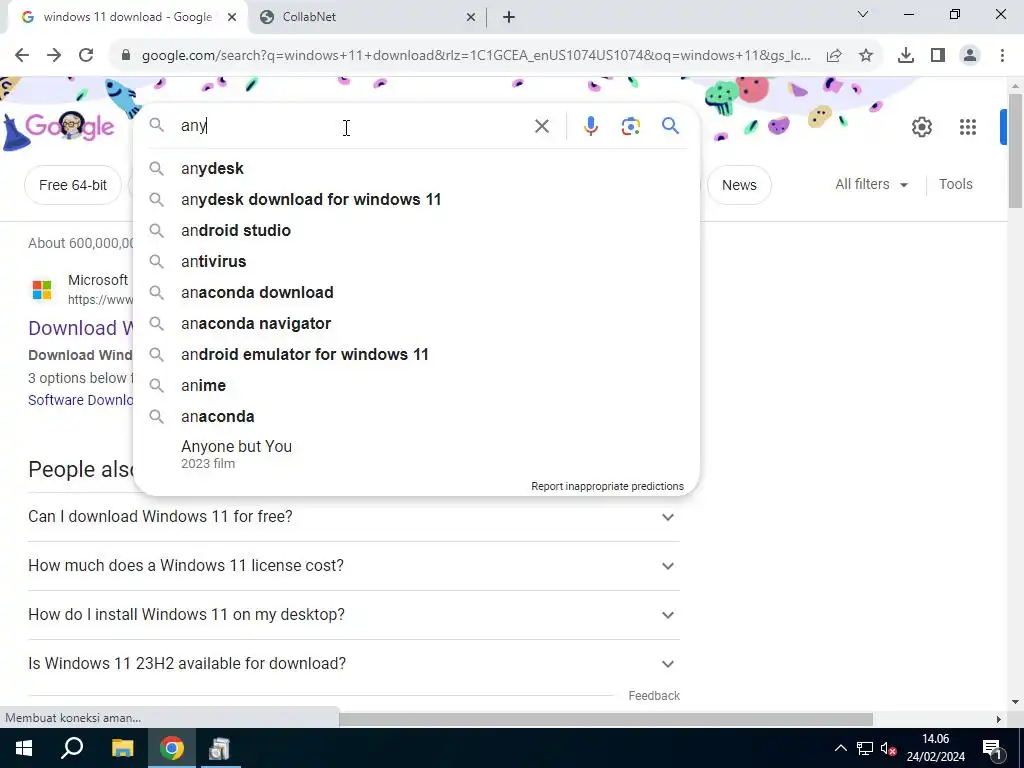The height and width of the screenshot is (768, 1024).
Task: Open the search Tools button
Action: click(955, 185)
